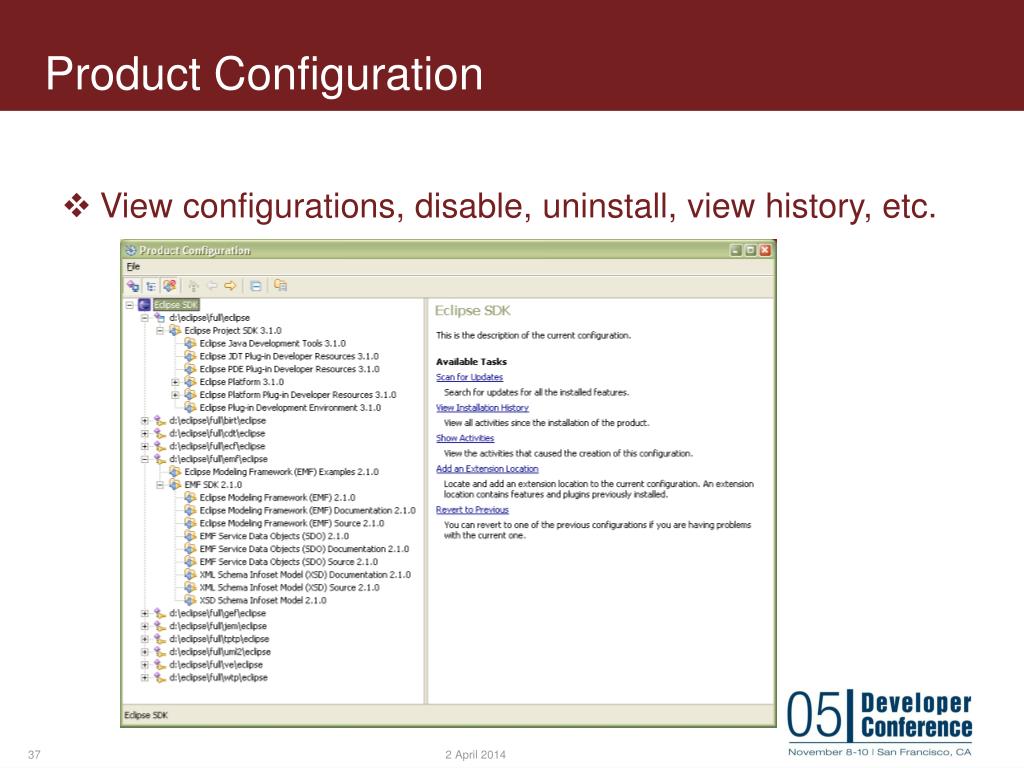The height and width of the screenshot is (768, 1024).
Task: Click the wtp extension site icon
Action: (159, 678)
